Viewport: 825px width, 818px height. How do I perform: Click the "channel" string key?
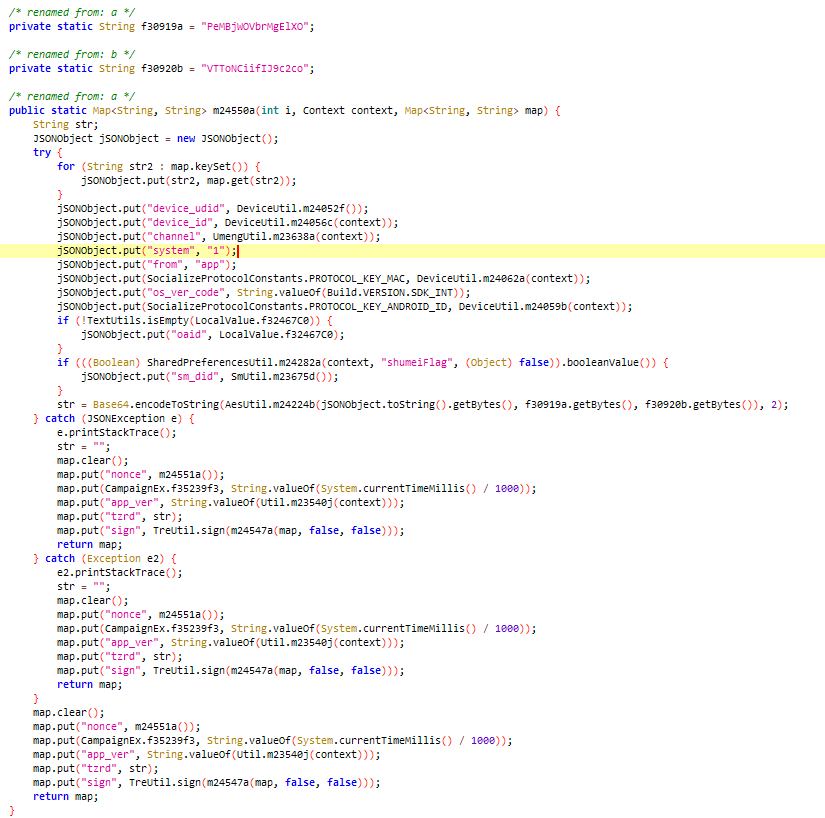(174, 237)
